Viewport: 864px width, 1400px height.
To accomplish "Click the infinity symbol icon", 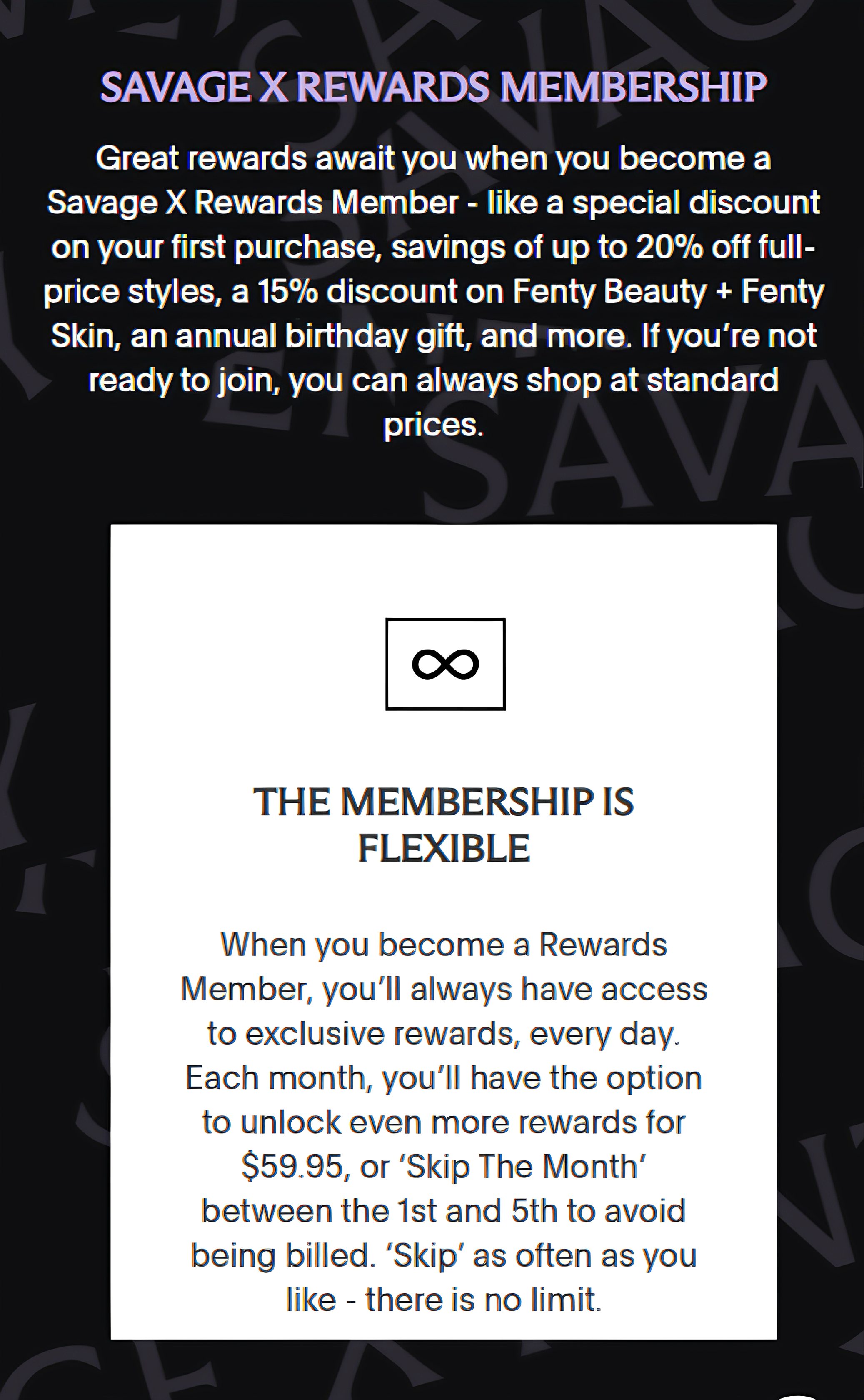I will [445, 664].
